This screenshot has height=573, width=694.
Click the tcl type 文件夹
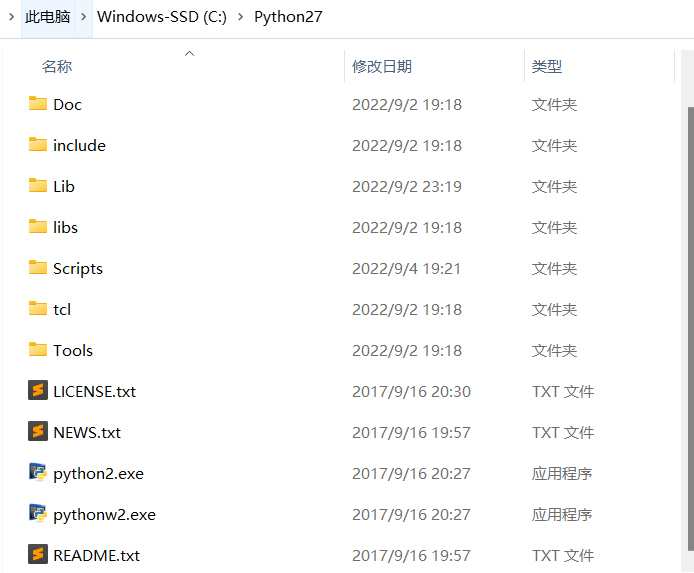click(x=555, y=310)
